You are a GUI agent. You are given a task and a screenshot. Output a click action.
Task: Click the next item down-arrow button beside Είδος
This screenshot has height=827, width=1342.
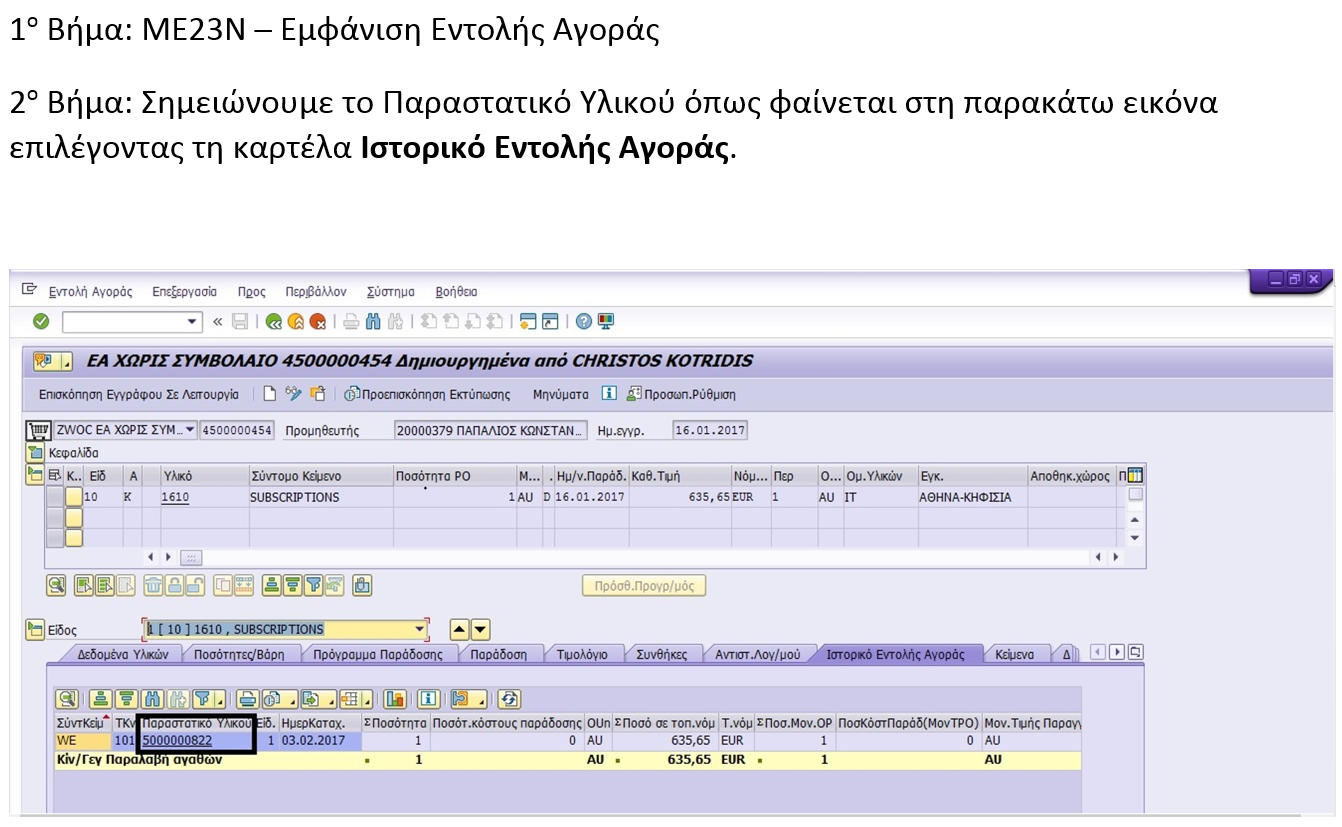point(481,629)
